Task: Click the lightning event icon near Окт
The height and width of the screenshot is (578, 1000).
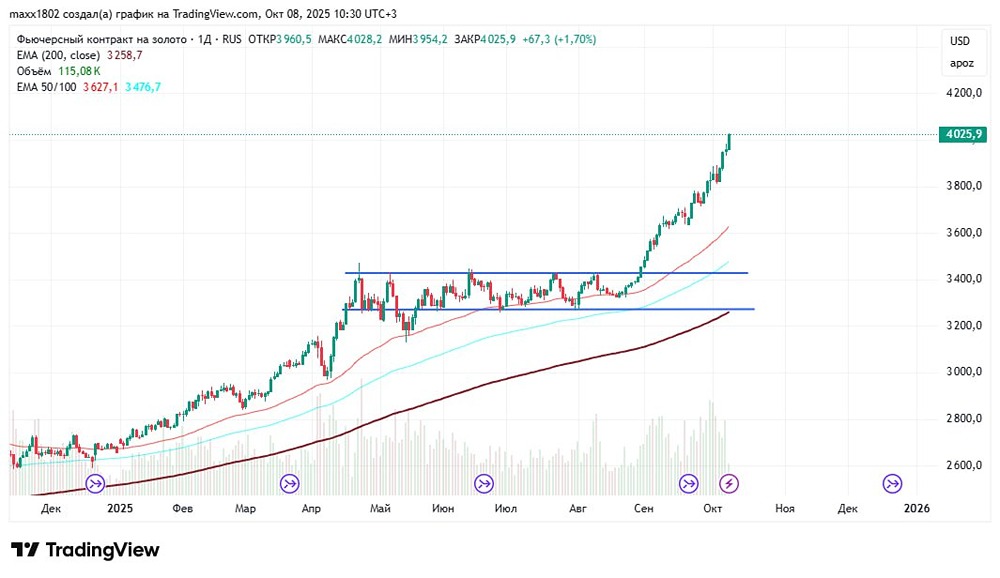Action: click(x=730, y=484)
